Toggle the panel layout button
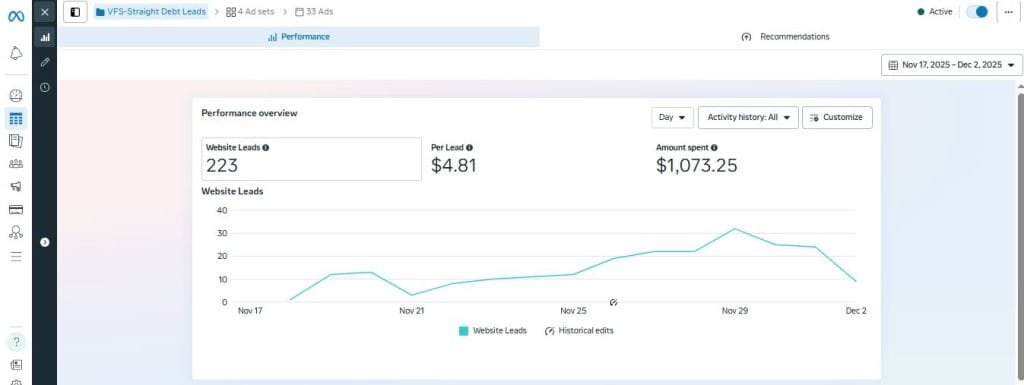 pyautogui.click(x=75, y=12)
